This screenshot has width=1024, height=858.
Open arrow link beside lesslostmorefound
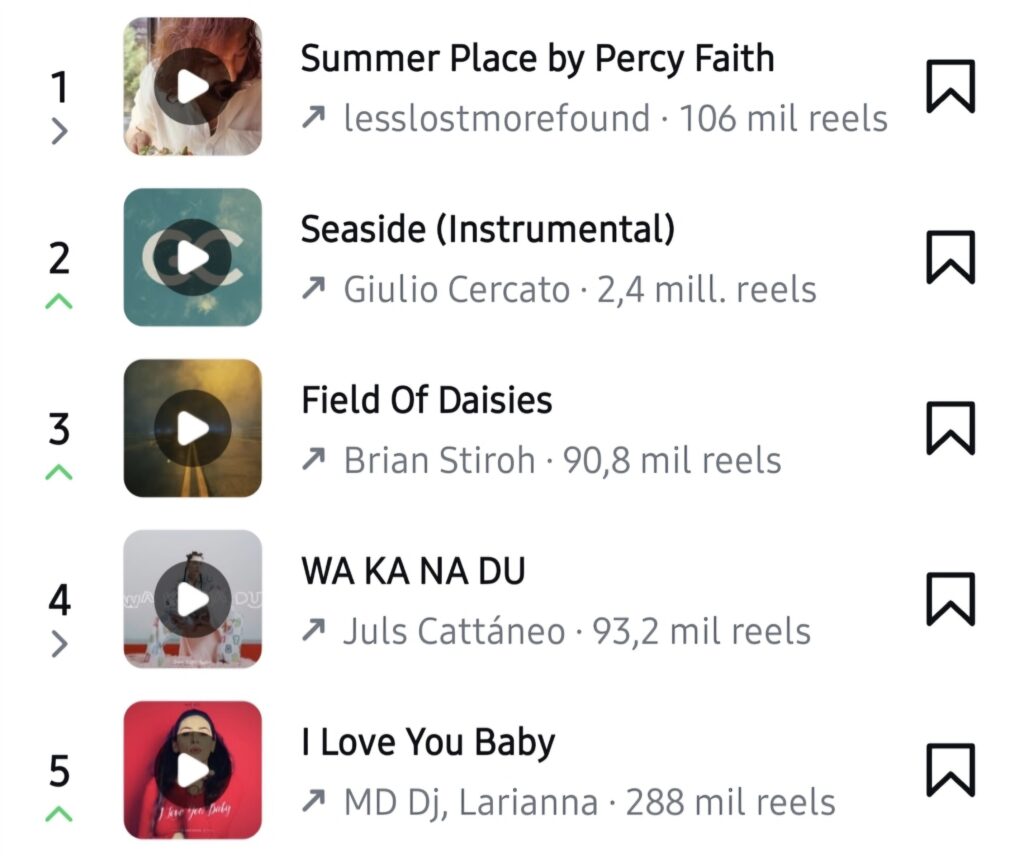(313, 118)
